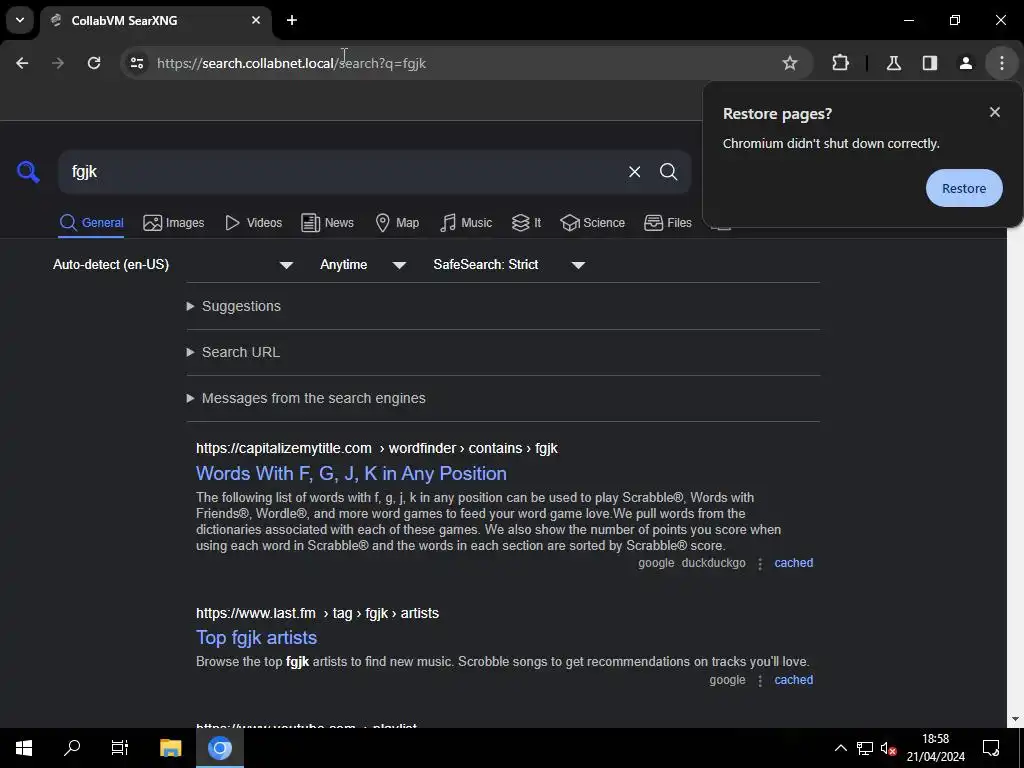Click the www.last.fm result URL
The height and width of the screenshot is (768, 1024).
pos(317,613)
